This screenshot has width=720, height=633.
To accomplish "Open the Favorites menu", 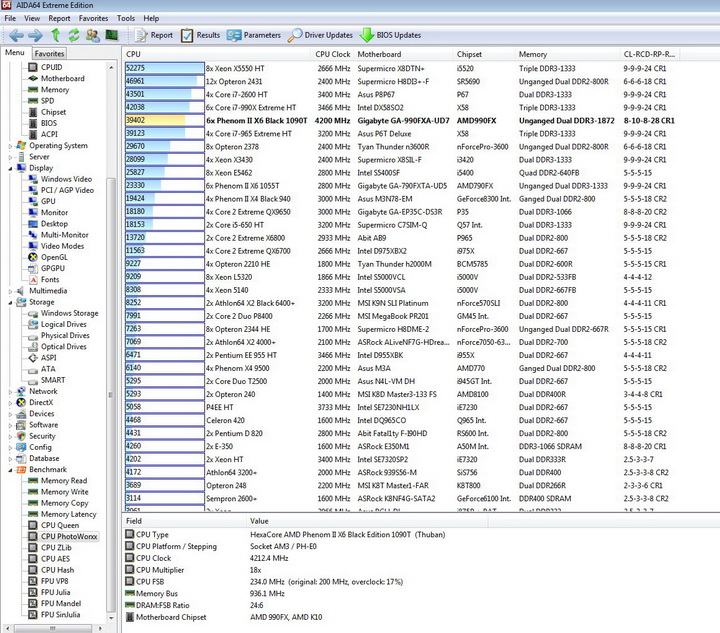I will [x=93, y=18].
